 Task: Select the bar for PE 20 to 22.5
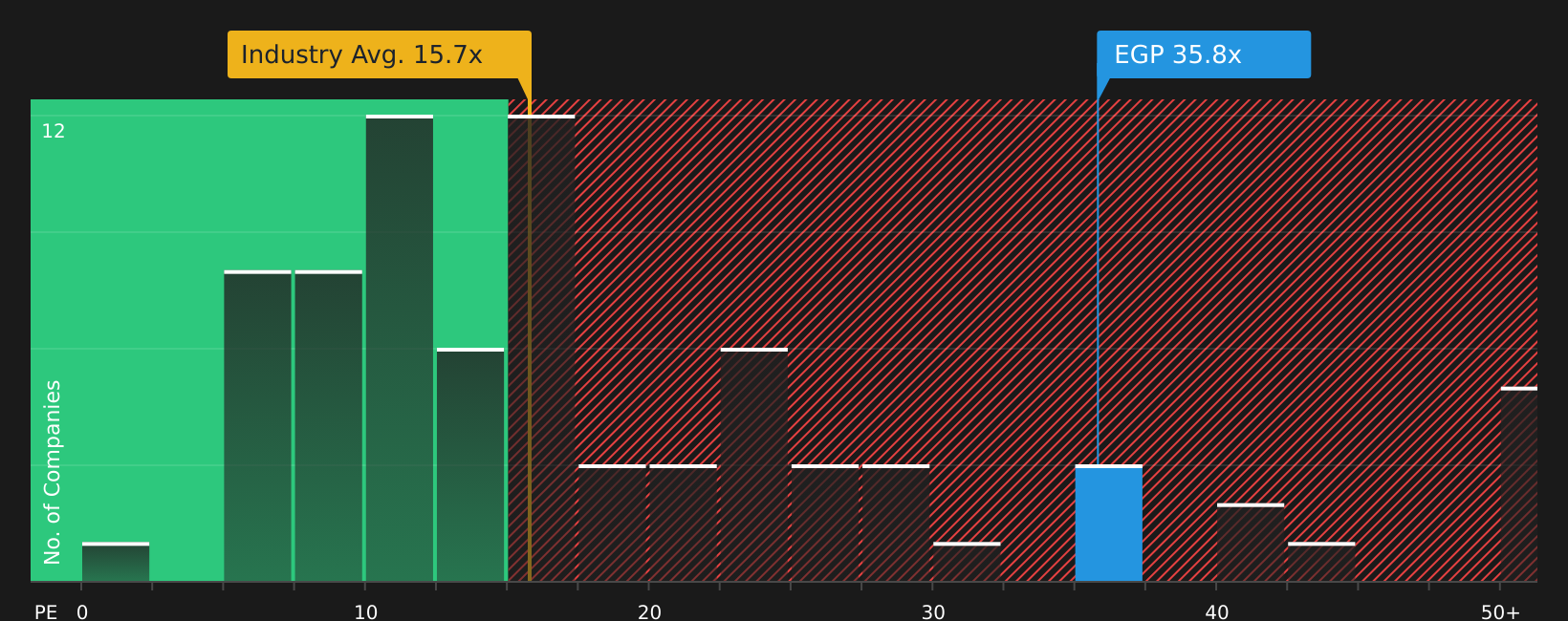tap(684, 524)
